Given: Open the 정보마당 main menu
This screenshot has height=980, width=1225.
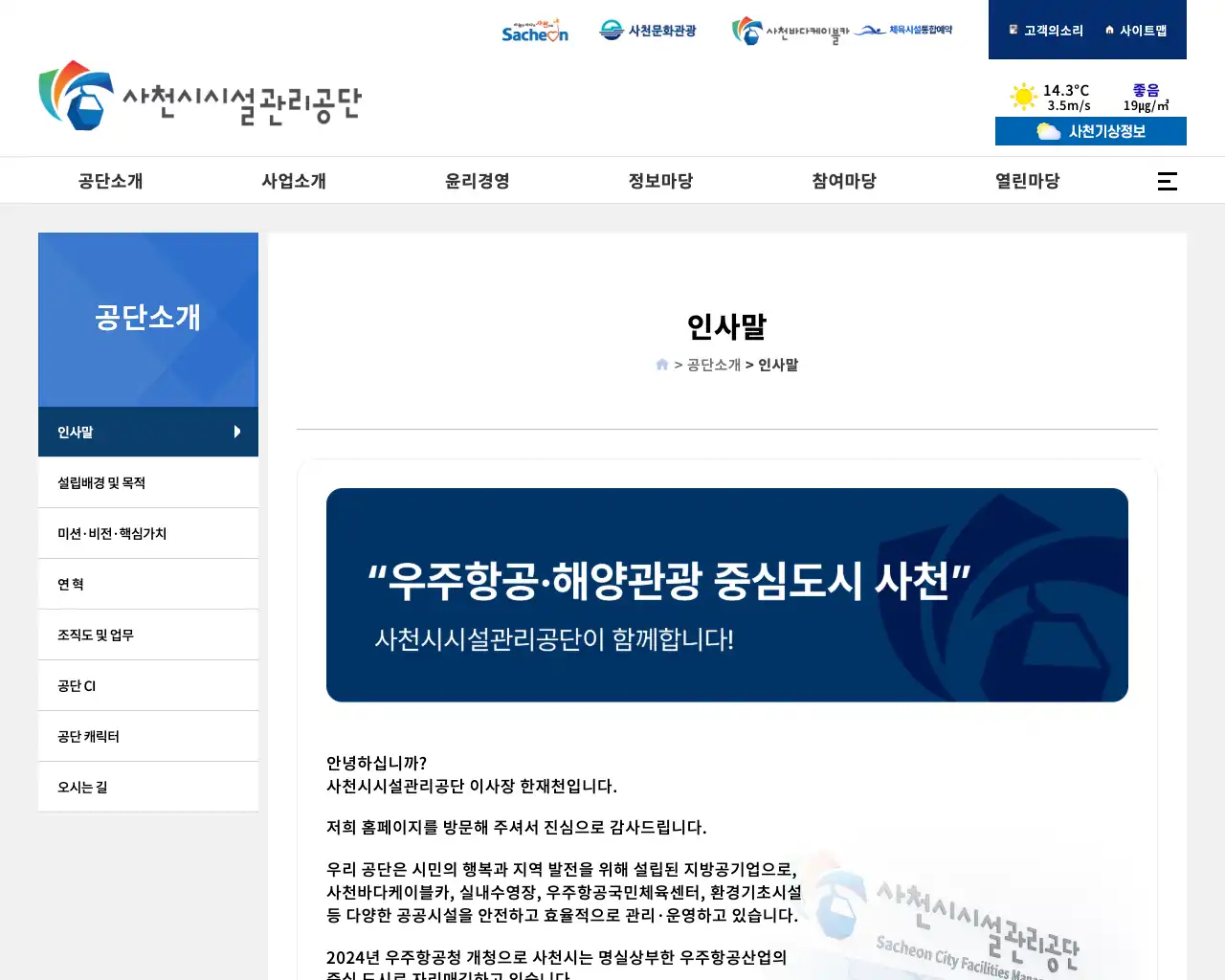Looking at the screenshot, I should coord(660,181).
